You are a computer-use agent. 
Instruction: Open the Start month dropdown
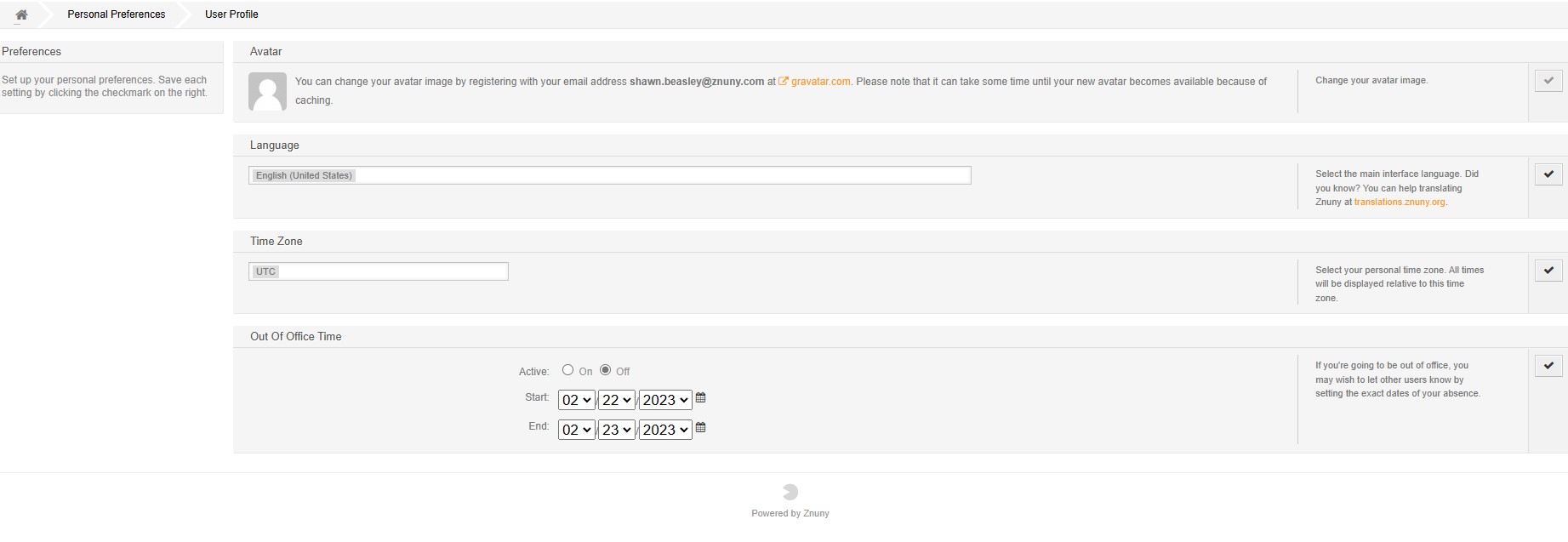(576, 400)
